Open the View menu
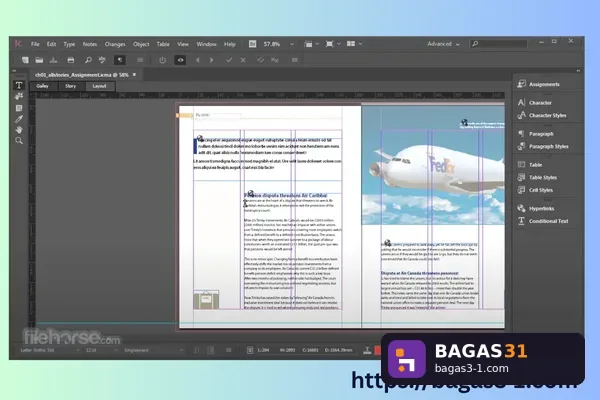The image size is (600, 400). coord(183,44)
